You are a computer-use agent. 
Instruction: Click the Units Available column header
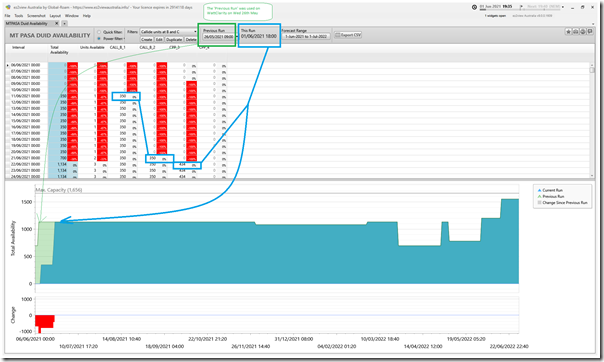coord(92,48)
